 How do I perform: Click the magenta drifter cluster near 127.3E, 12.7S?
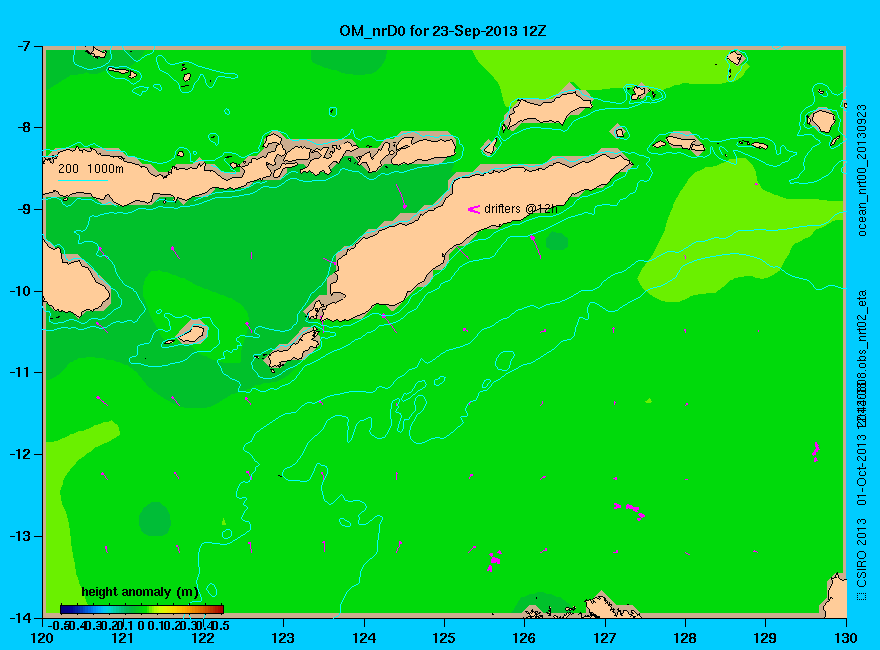[630, 510]
